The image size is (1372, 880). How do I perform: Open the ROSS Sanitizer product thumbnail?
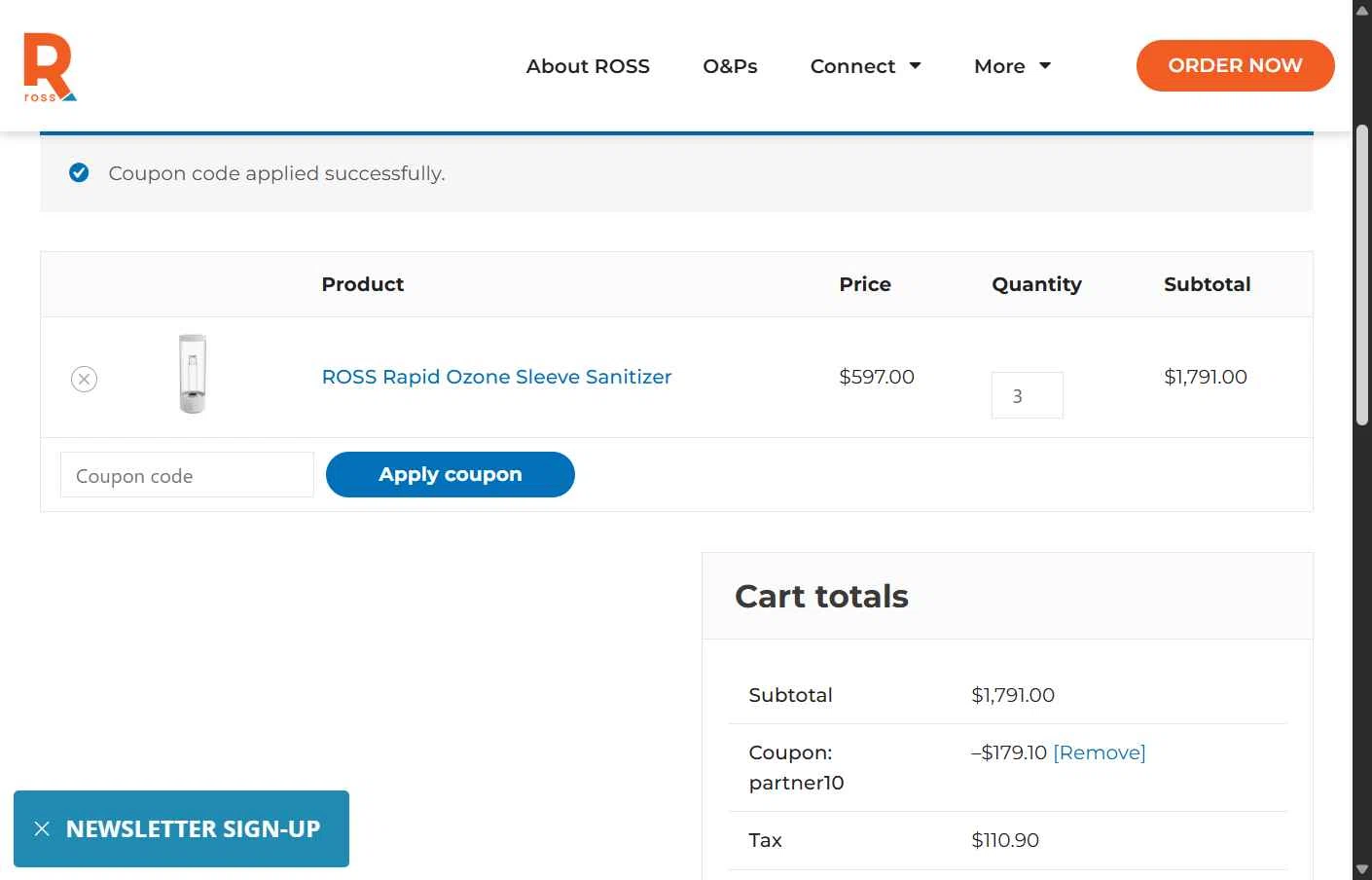[x=193, y=374]
